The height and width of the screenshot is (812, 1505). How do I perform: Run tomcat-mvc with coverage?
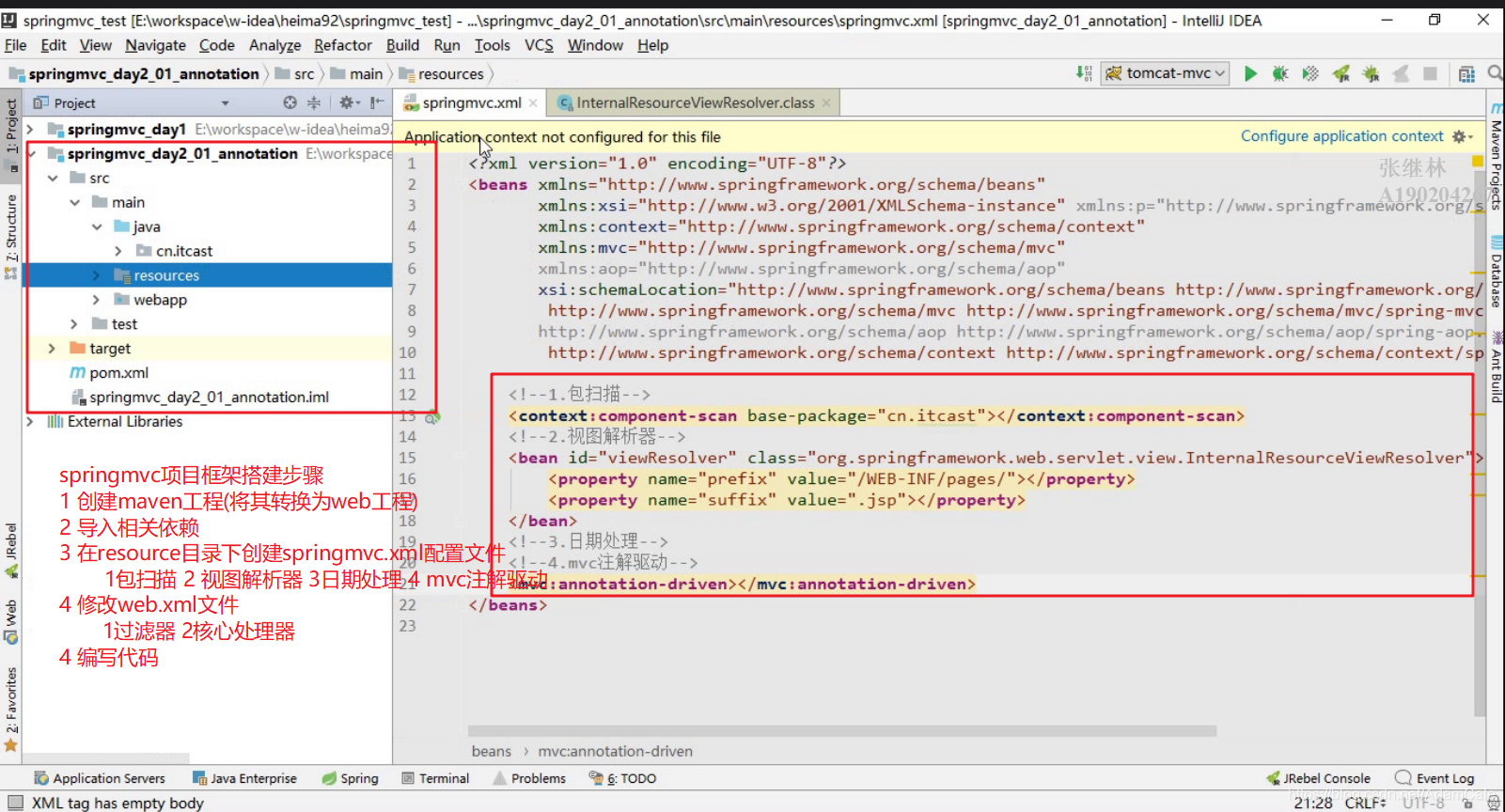point(1310,73)
